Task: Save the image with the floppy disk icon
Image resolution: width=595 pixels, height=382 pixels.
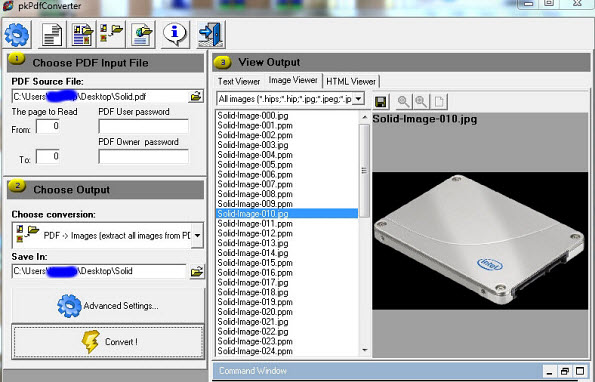Action: (x=381, y=102)
